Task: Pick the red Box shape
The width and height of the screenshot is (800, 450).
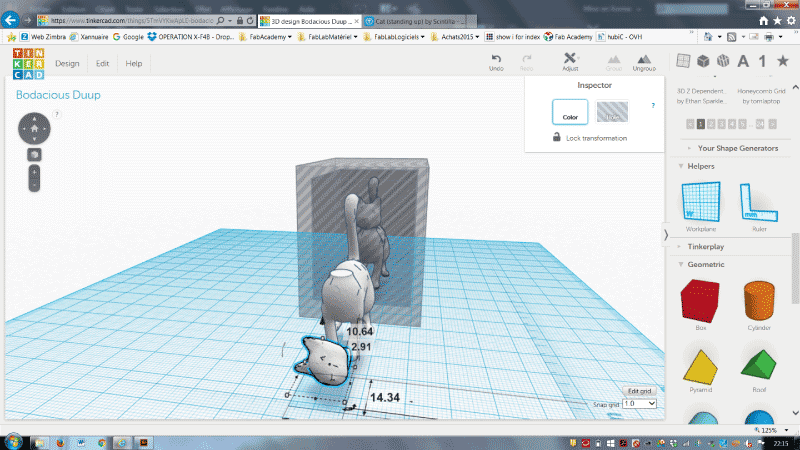Action: coord(701,305)
